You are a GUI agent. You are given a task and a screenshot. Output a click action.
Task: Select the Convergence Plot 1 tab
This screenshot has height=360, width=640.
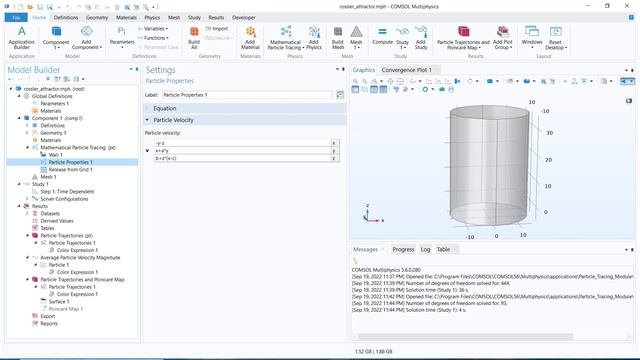407,70
